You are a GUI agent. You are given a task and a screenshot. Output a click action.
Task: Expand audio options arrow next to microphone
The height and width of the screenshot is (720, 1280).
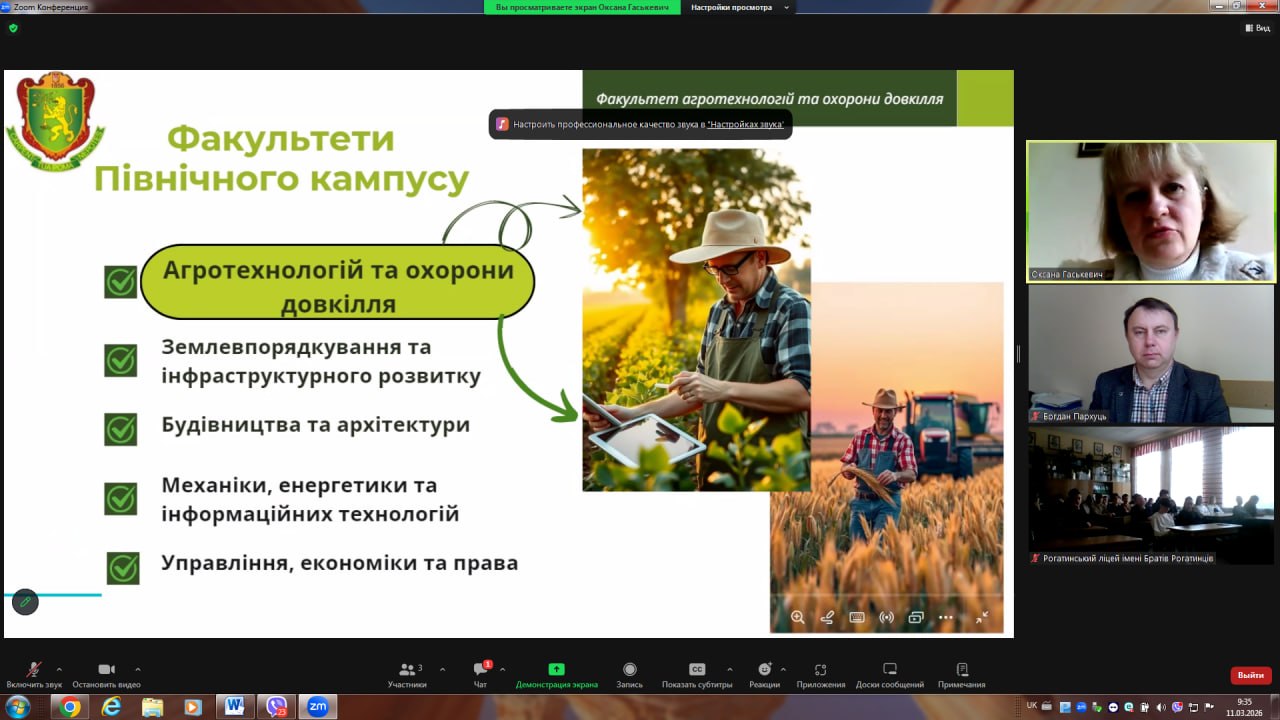[59, 669]
